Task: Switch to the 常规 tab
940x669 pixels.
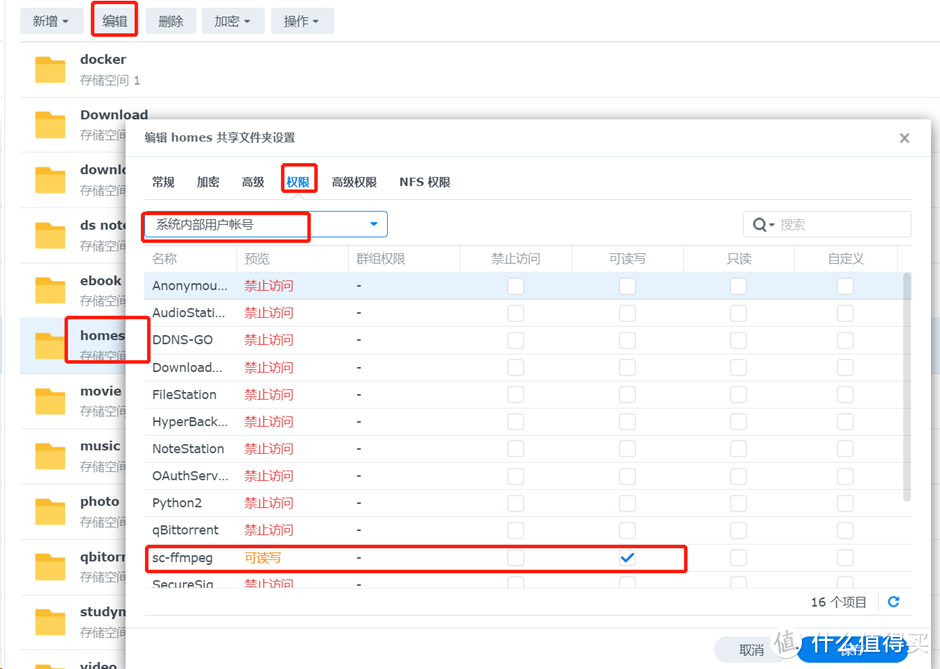Action: point(163,182)
